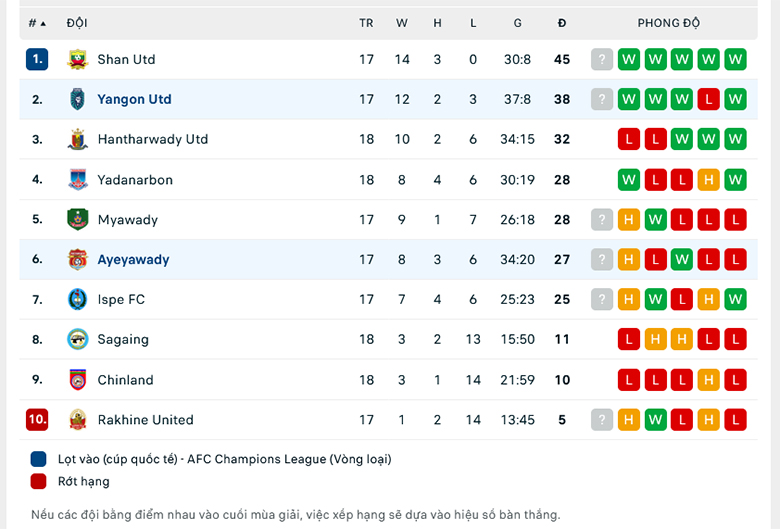Sort standings by the TR matches column
Image resolution: width=780 pixels, height=529 pixels.
(366, 23)
